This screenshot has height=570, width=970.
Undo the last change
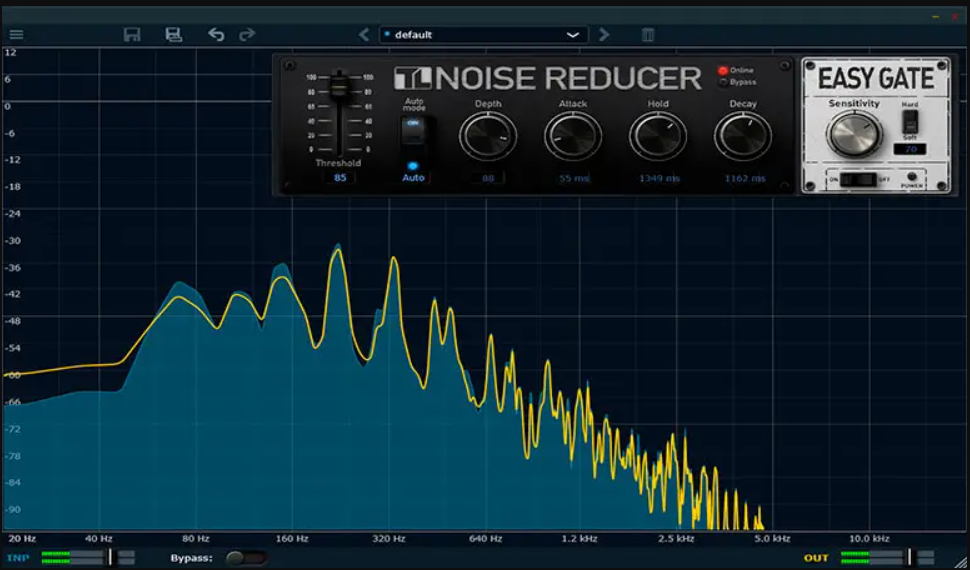216,35
